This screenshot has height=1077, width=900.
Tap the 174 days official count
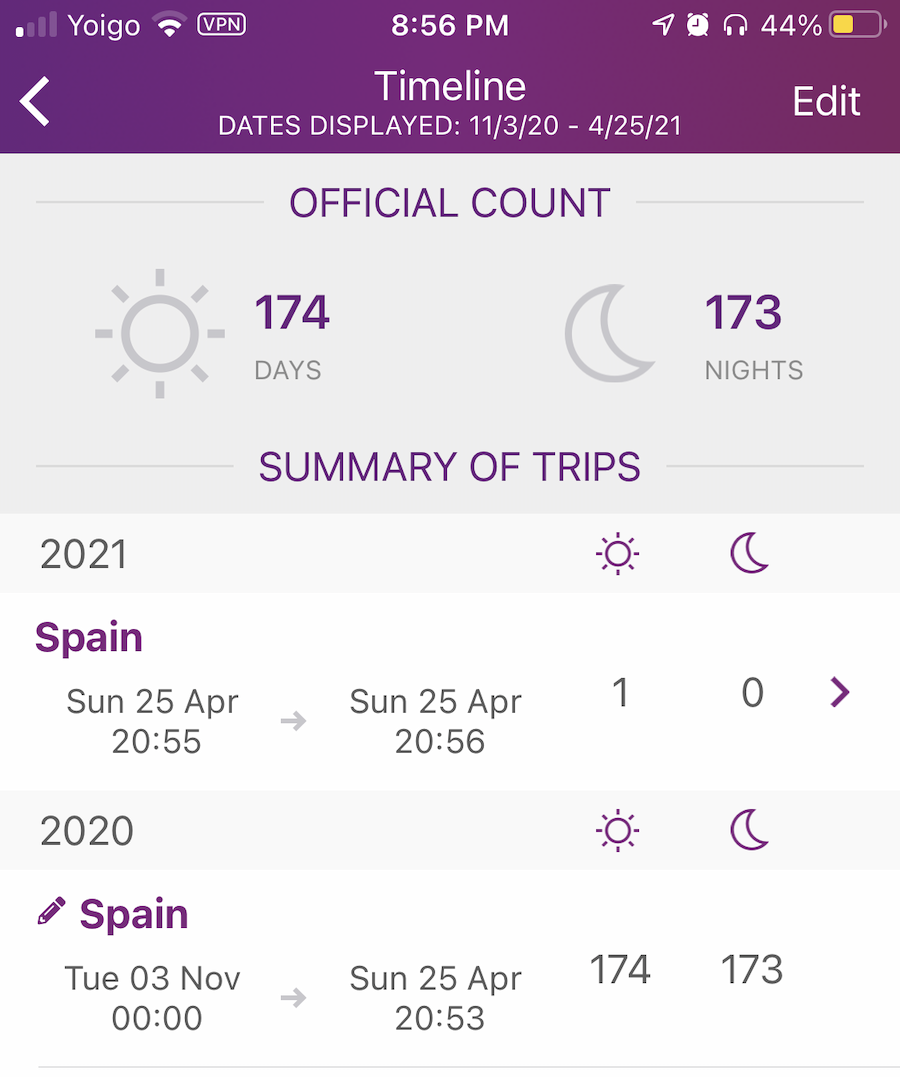point(292,313)
